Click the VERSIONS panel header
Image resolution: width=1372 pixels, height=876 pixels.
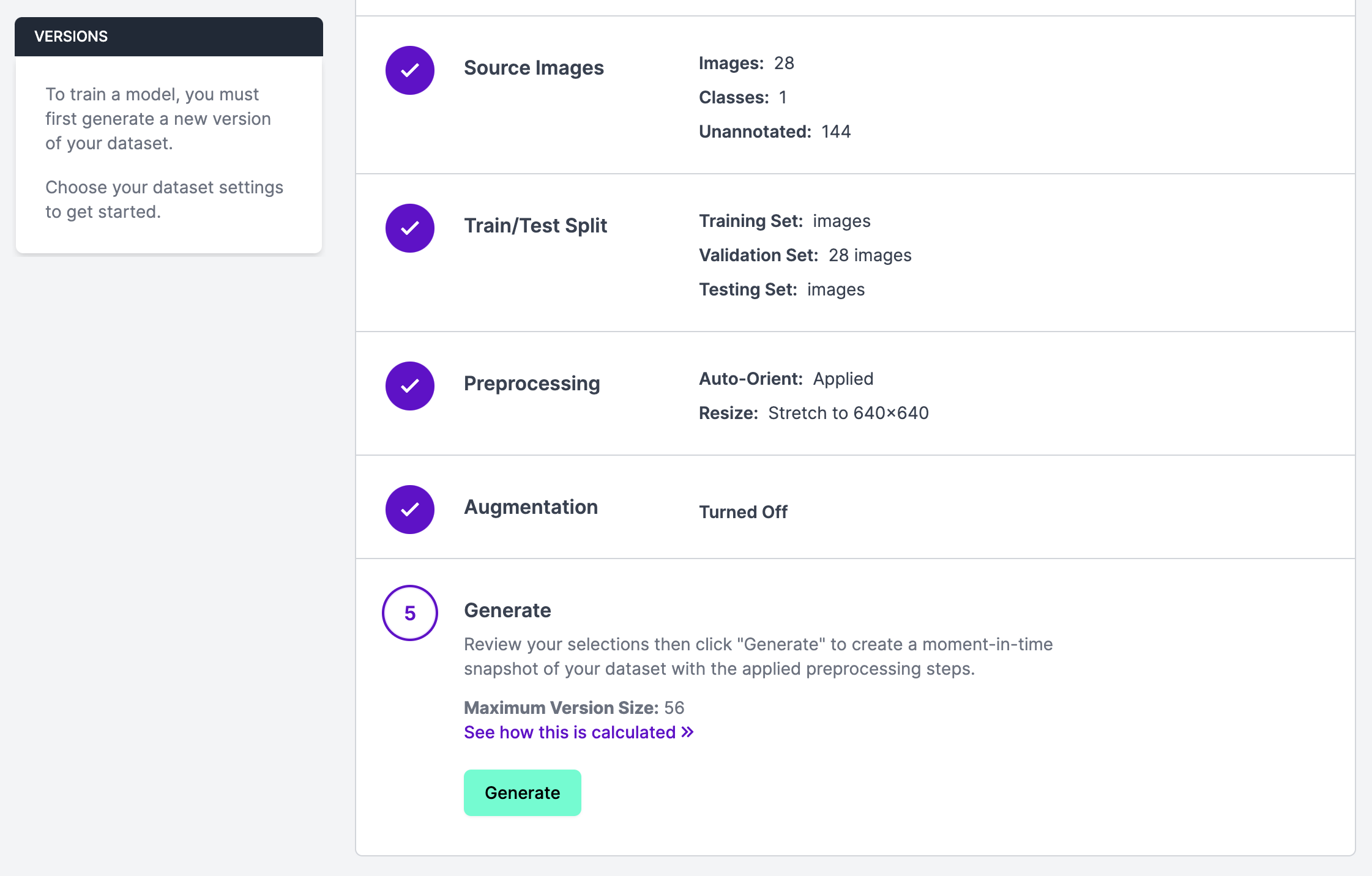click(x=169, y=37)
